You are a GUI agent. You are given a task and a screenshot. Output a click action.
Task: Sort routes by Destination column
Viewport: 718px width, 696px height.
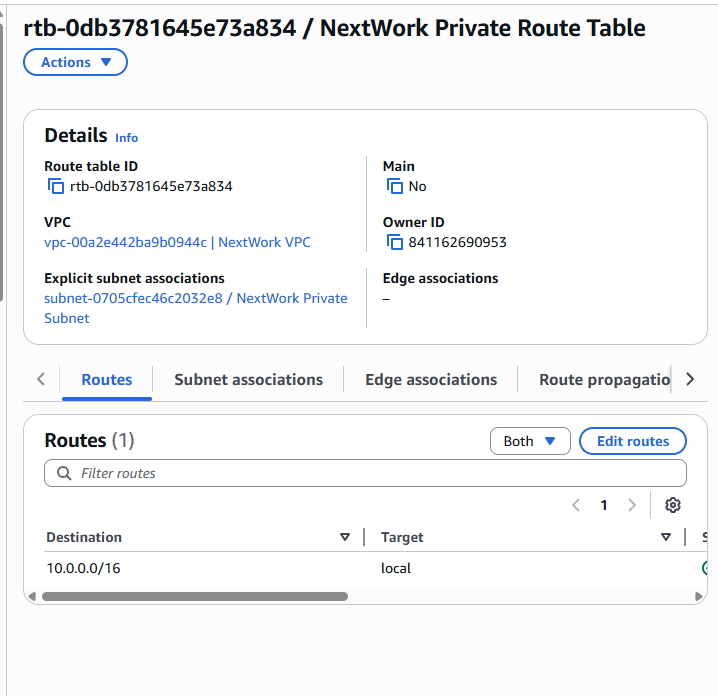(344, 537)
